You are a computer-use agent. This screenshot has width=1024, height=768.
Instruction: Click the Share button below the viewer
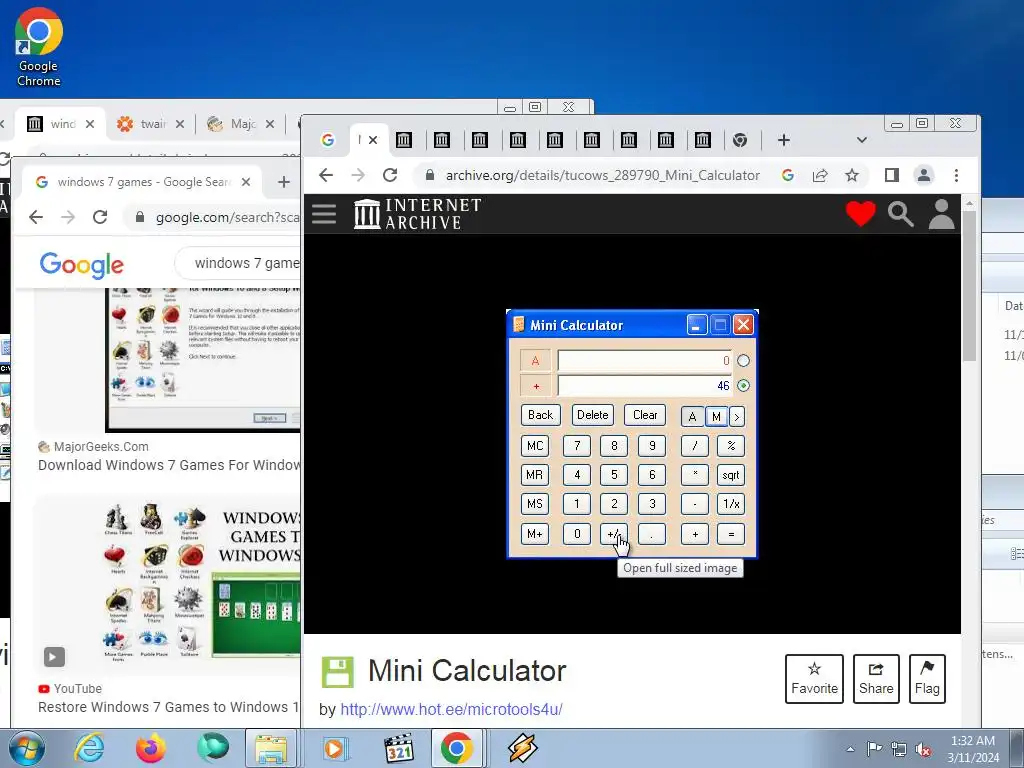(x=876, y=679)
